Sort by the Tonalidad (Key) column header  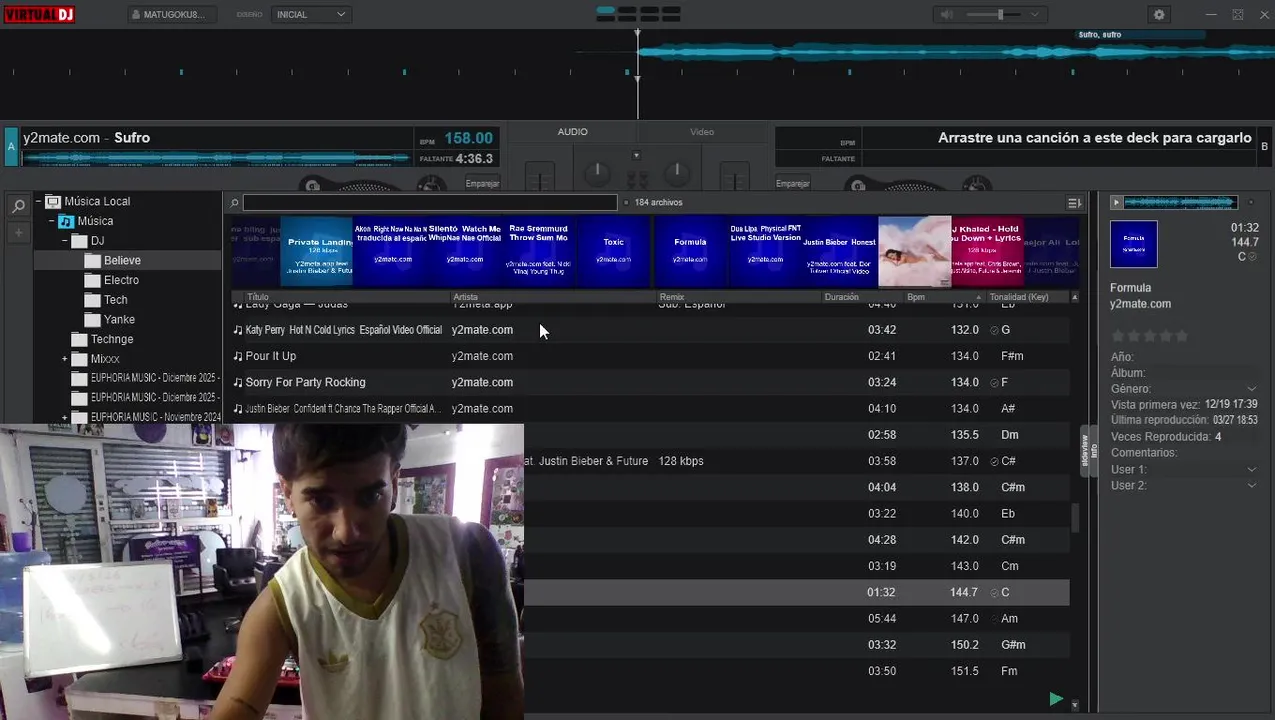click(1018, 297)
